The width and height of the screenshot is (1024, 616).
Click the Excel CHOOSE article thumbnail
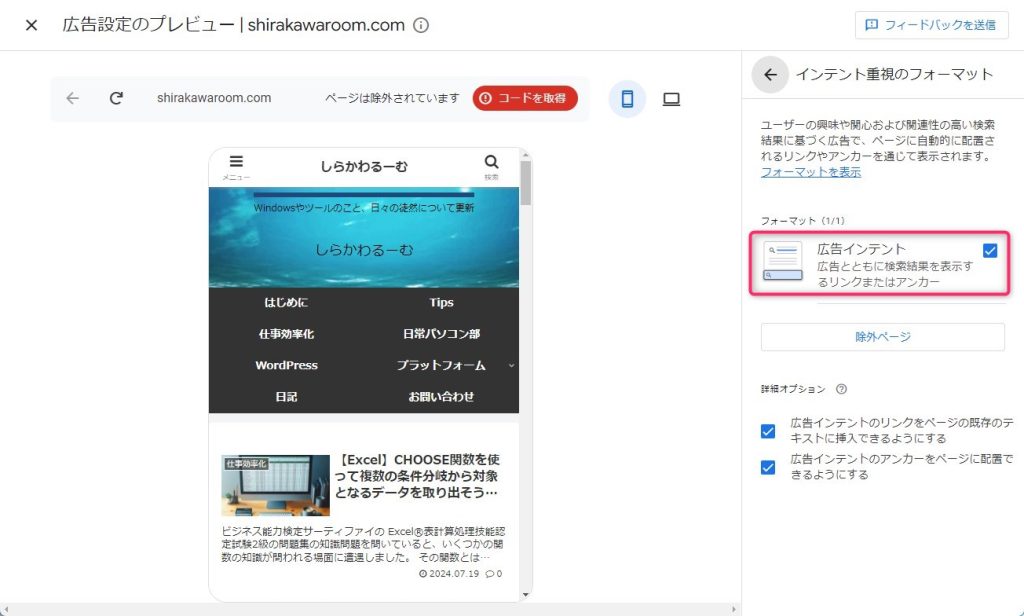click(276, 485)
